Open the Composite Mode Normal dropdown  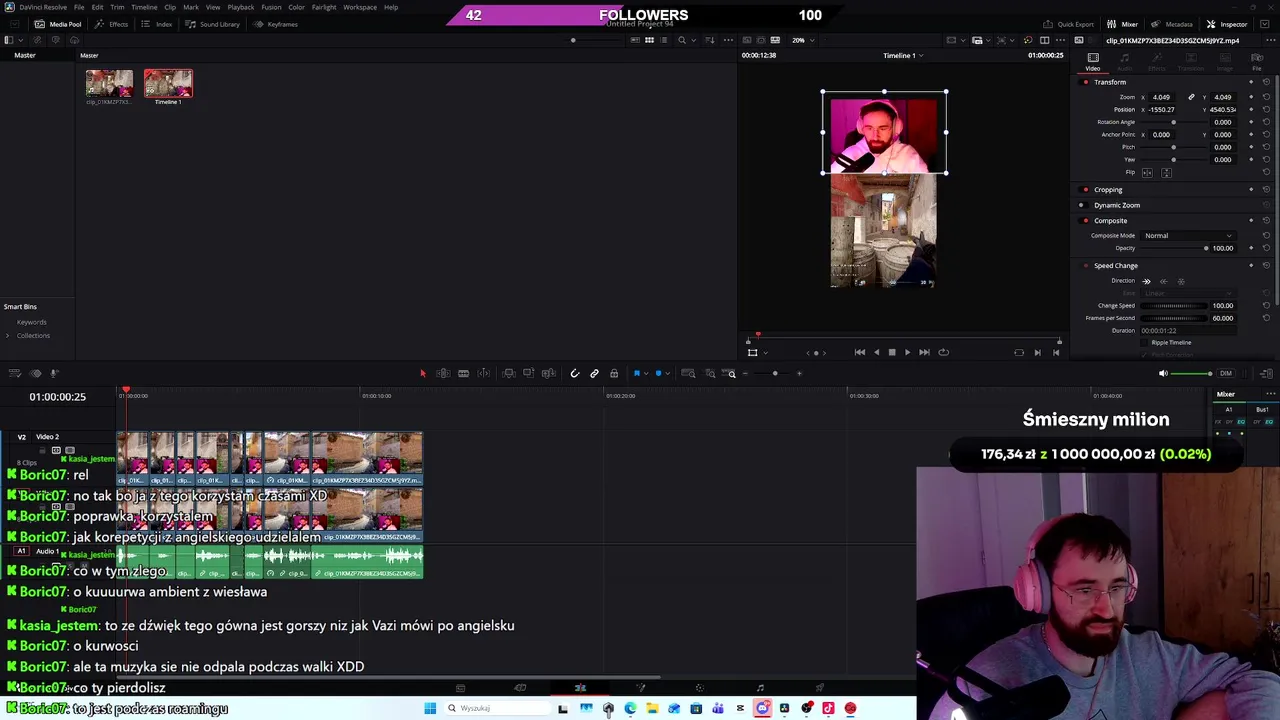1190,236
